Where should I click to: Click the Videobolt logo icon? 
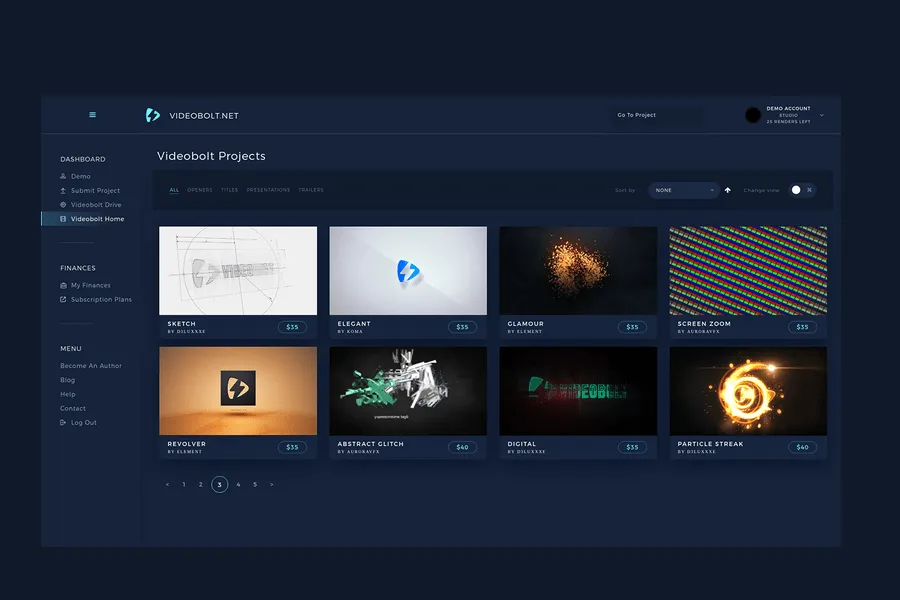(x=152, y=114)
